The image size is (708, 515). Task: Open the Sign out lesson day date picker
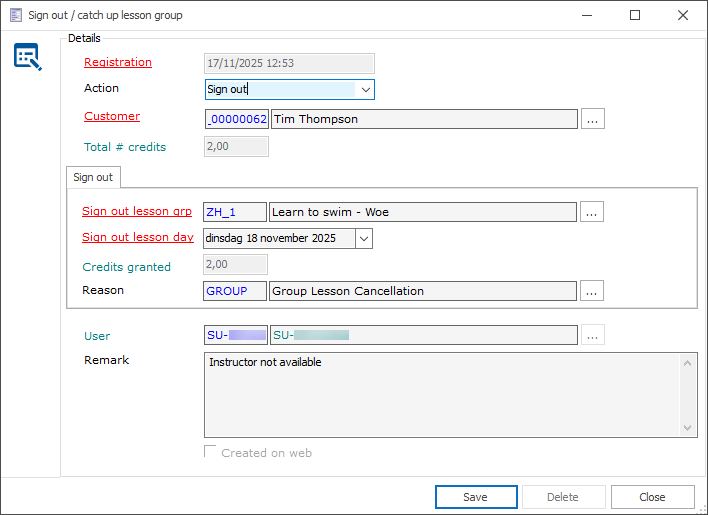[x=364, y=238]
